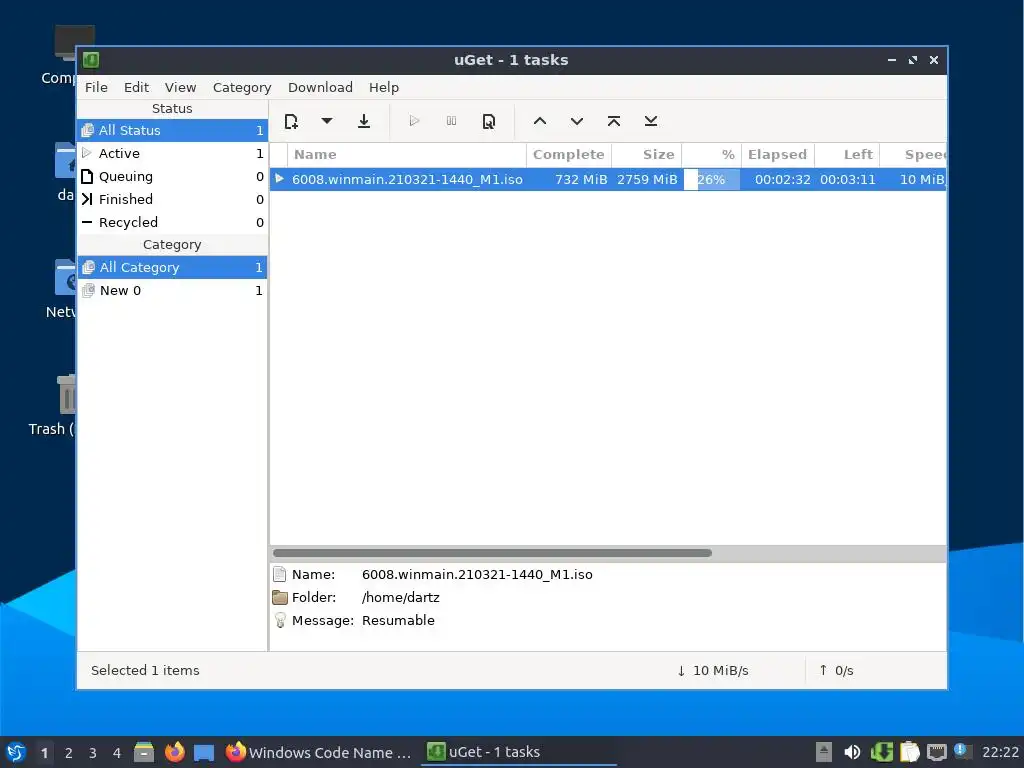Move selected download to top
The height and width of the screenshot is (768, 1024).
click(x=614, y=121)
